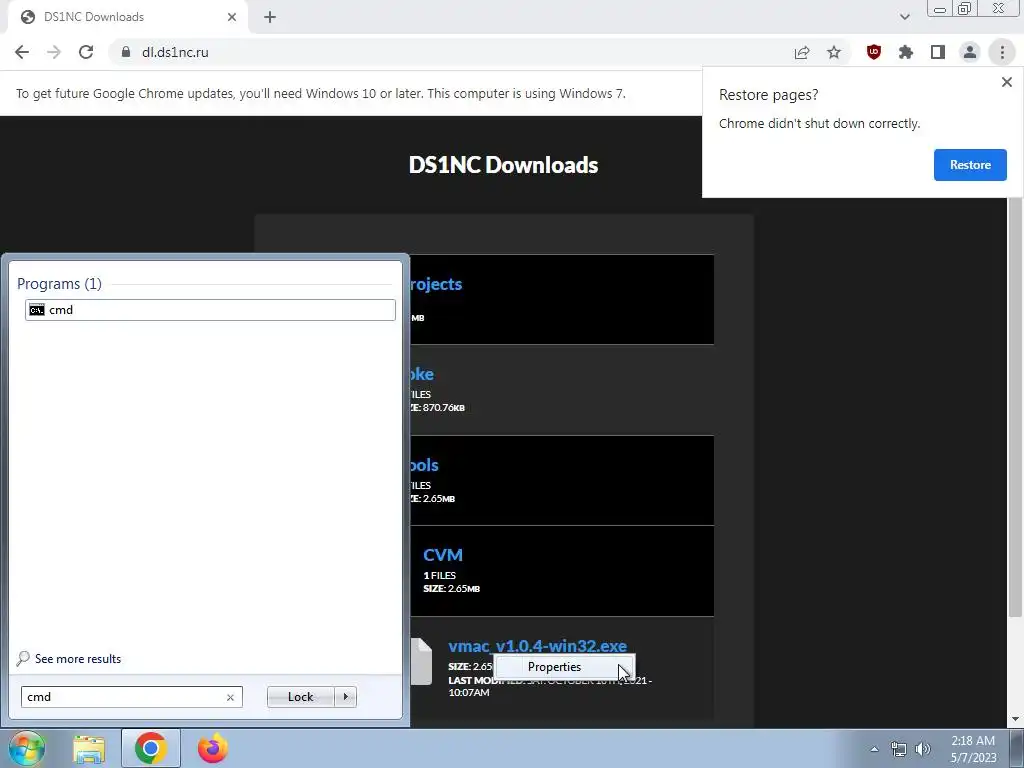Click the taskbar clock 2:18 AM
Image resolution: width=1024 pixels, height=768 pixels.
973,741
